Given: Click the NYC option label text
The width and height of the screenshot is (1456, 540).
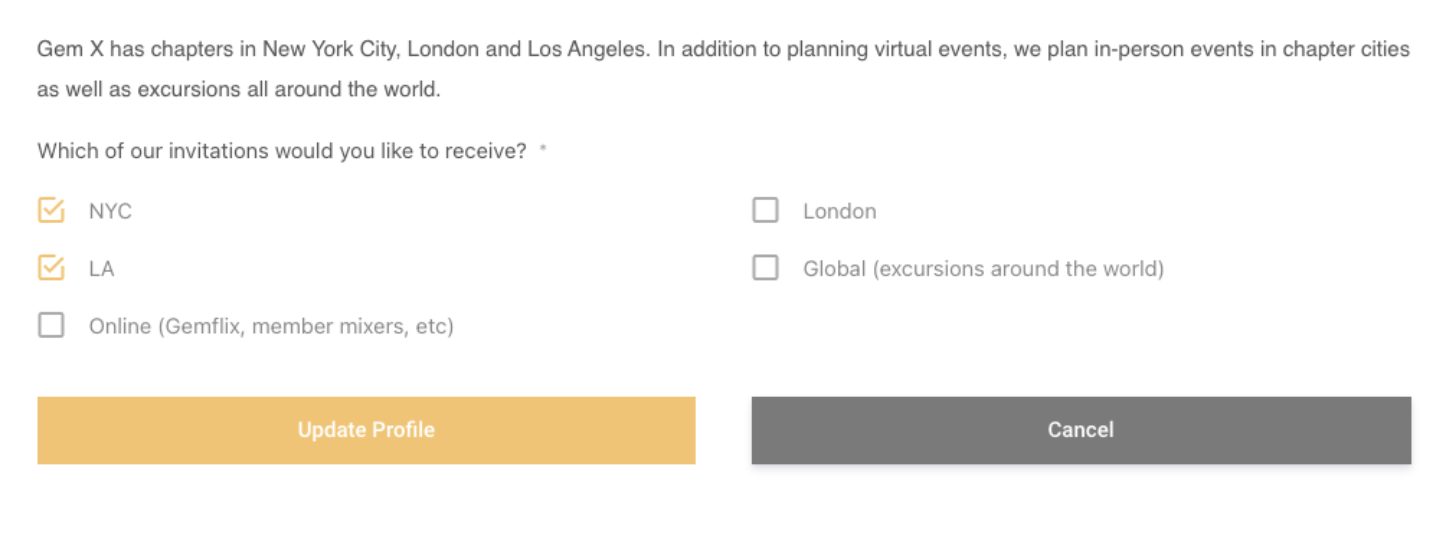Looking at the screenshot, I should 110,212.
